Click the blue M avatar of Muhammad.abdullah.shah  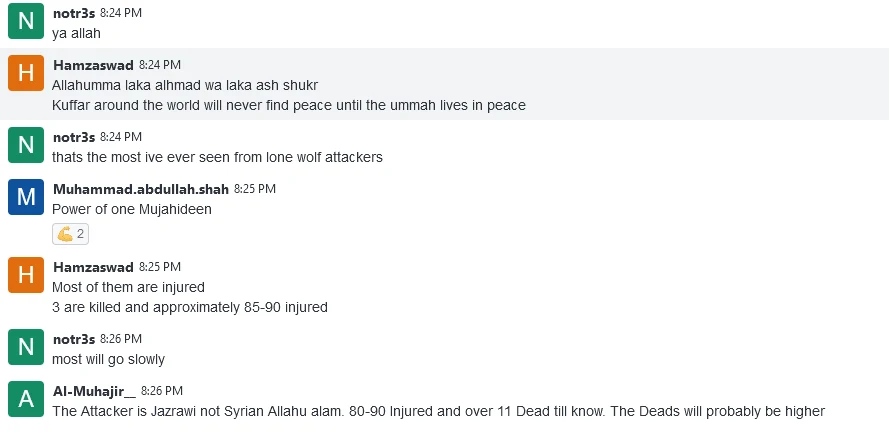(26, 197)
